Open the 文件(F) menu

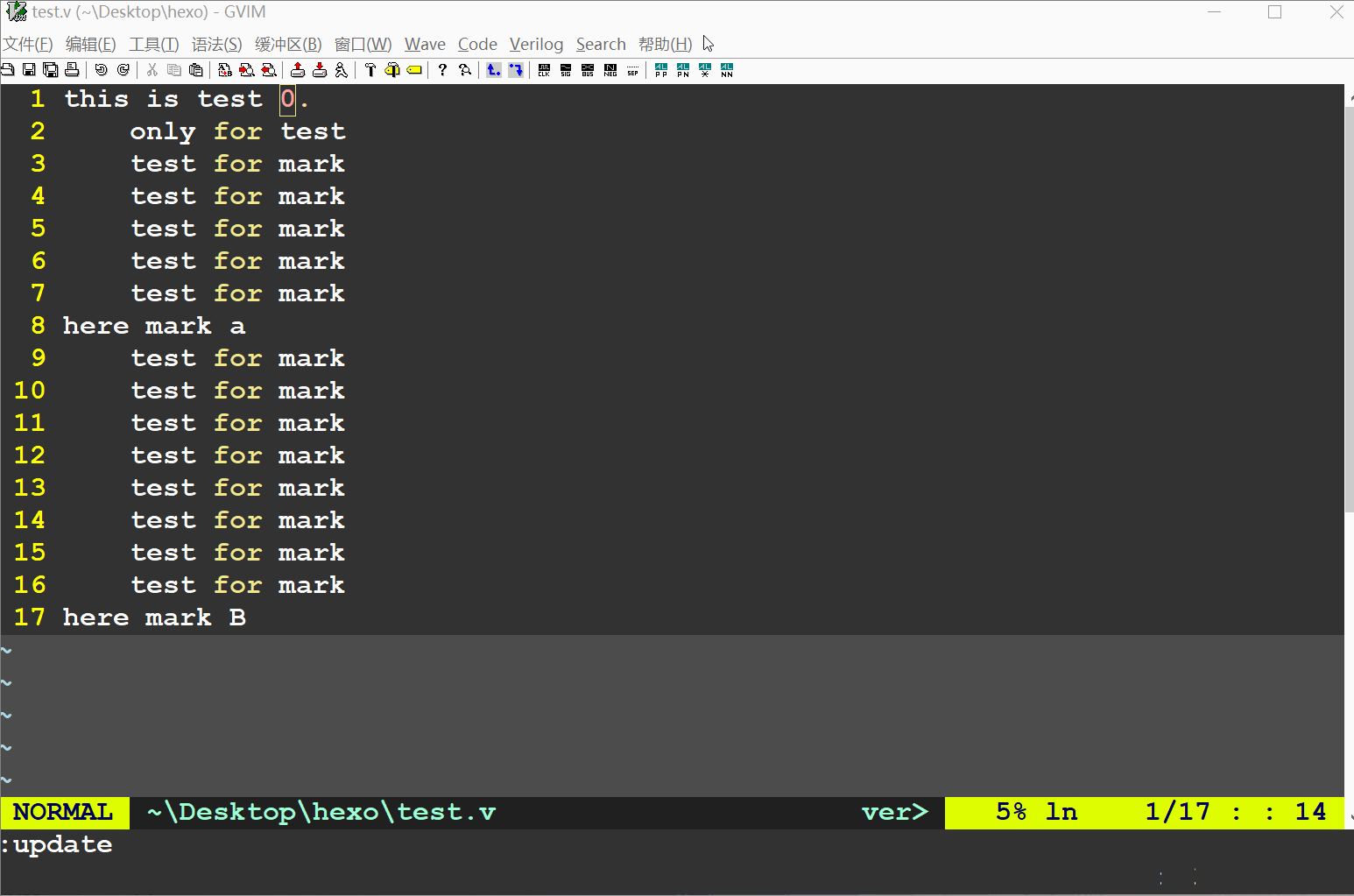pos(28,45)
